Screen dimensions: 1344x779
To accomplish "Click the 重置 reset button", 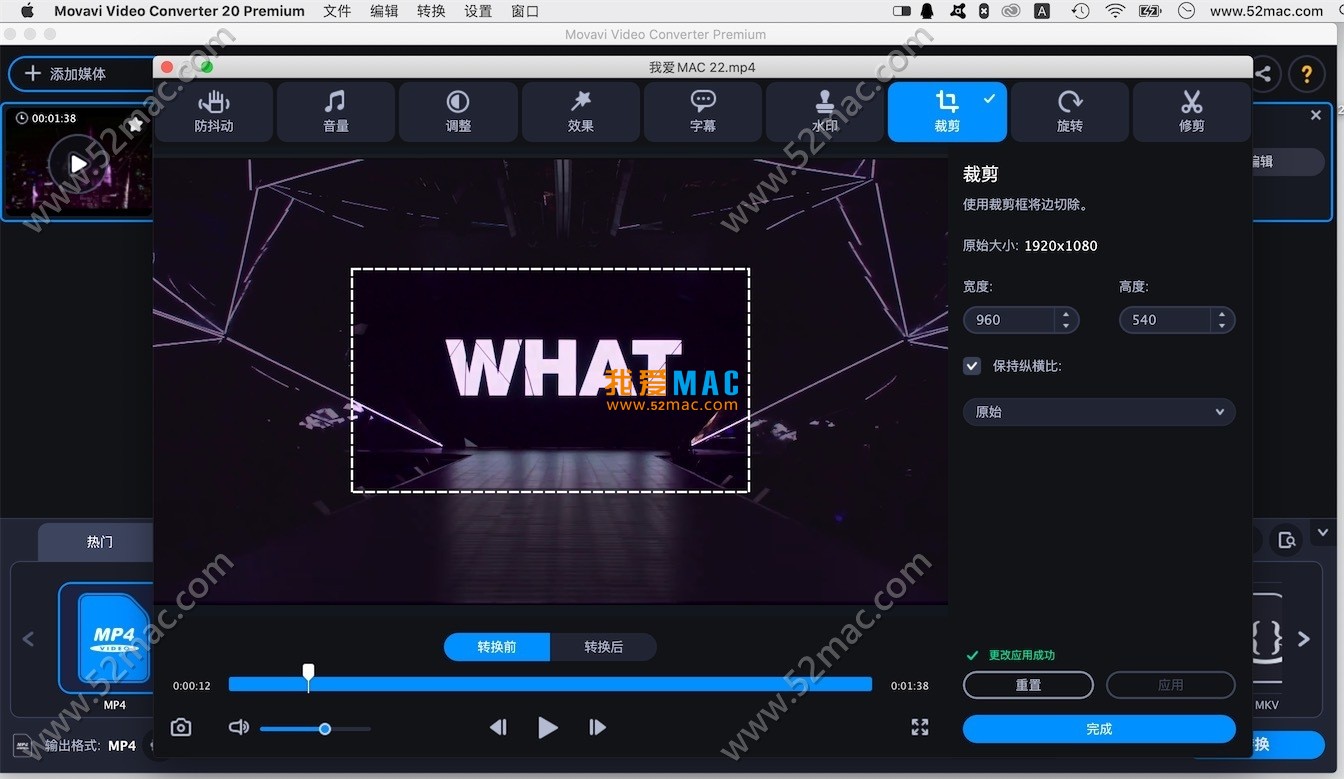I will tap(1028, 685).
